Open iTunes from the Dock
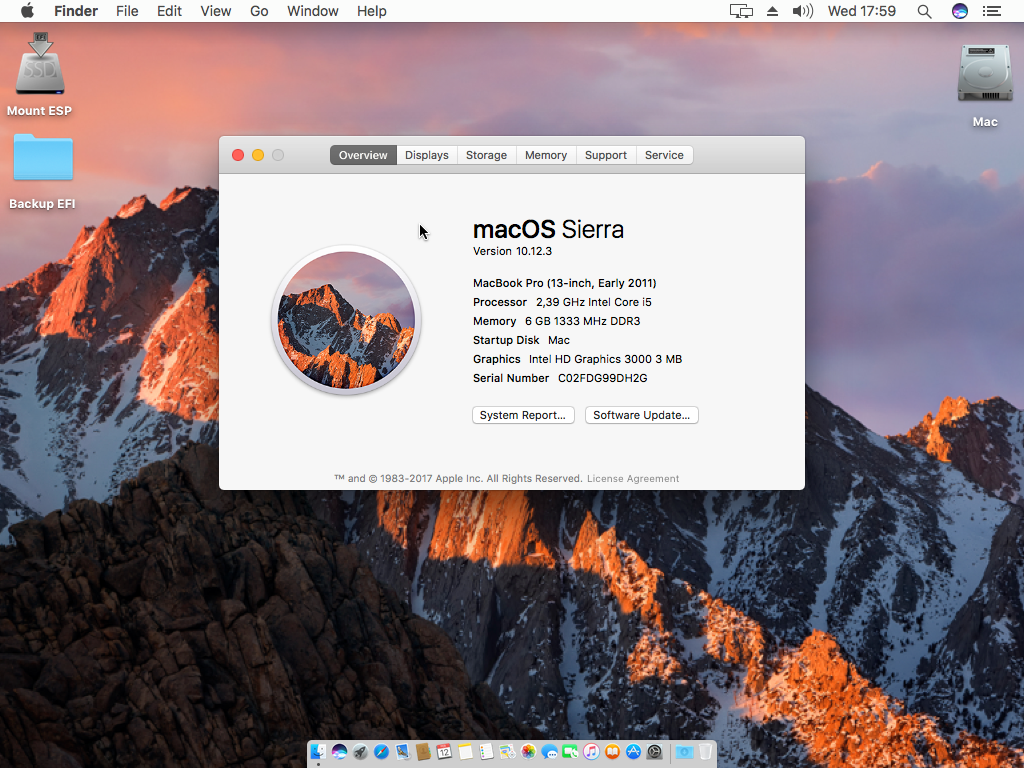The height and width of the screenshot is (768, 1024). (x=591, y=752)
